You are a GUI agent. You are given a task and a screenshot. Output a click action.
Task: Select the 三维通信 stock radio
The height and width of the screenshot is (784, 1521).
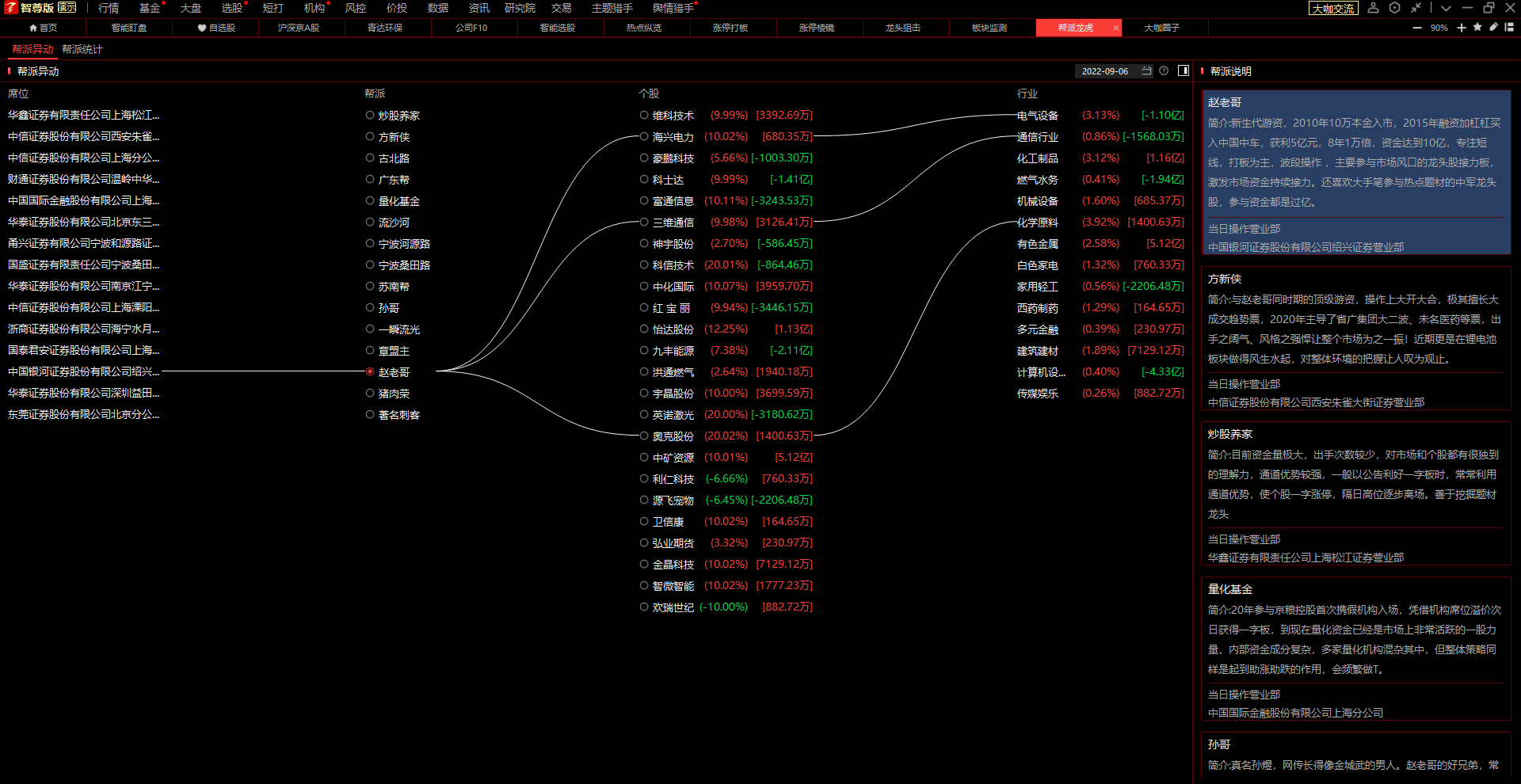point(644,222)
